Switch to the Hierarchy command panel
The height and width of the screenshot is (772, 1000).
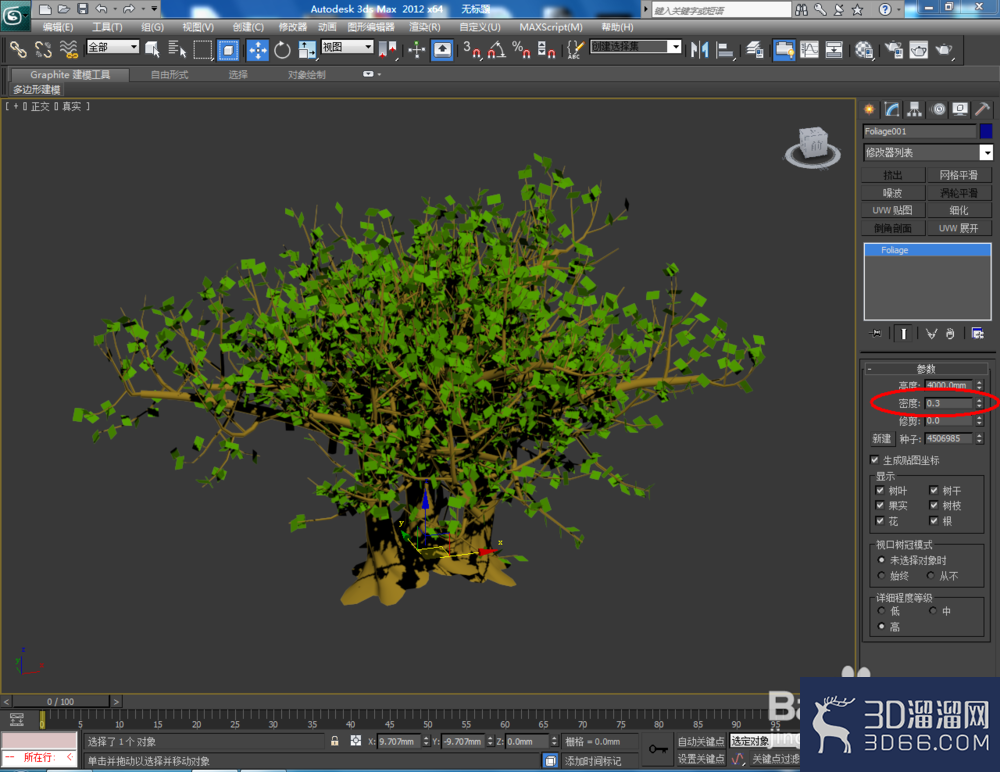[915, 109]
